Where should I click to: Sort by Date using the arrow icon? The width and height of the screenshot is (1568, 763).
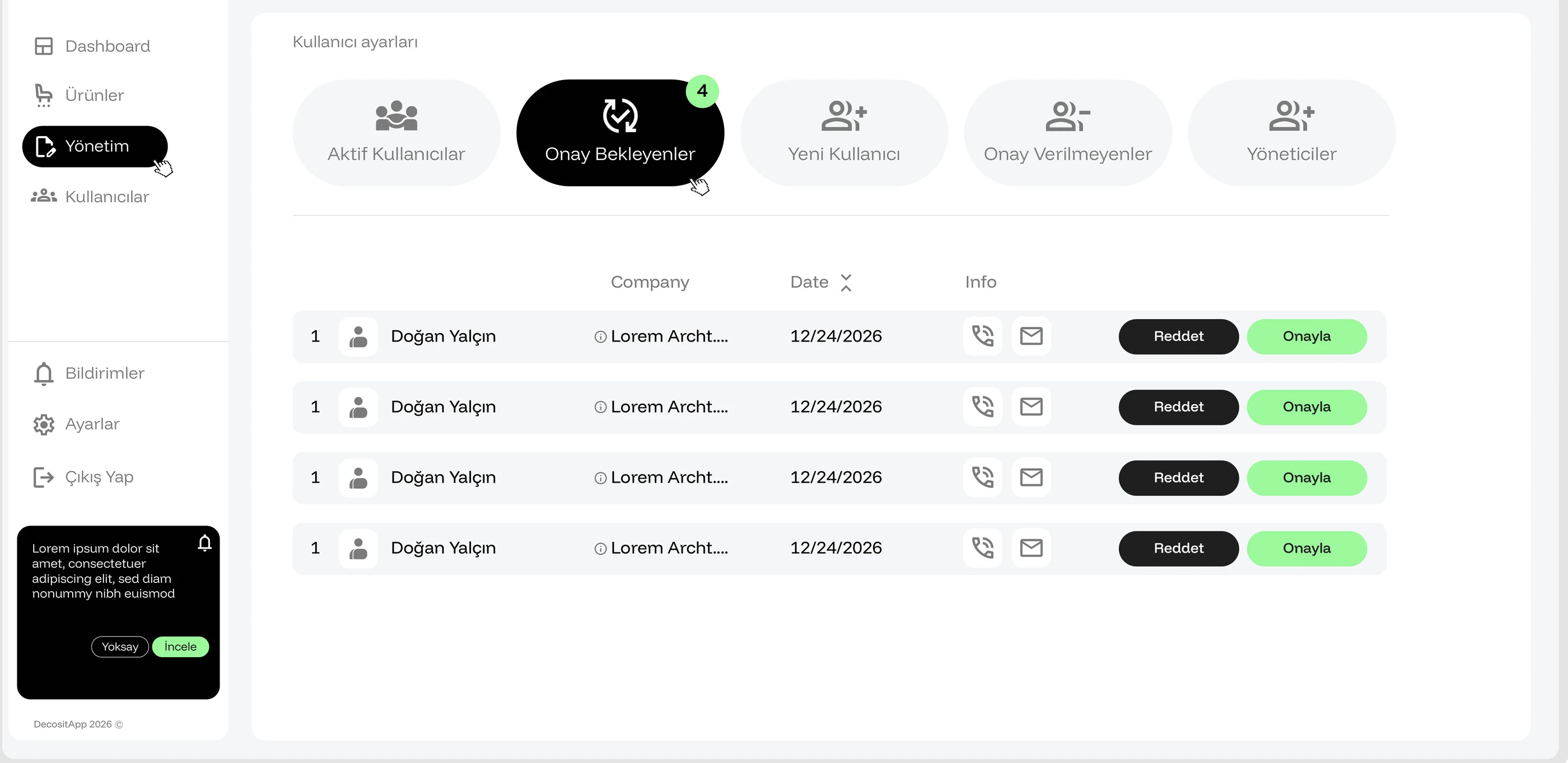tap(846, 282)
